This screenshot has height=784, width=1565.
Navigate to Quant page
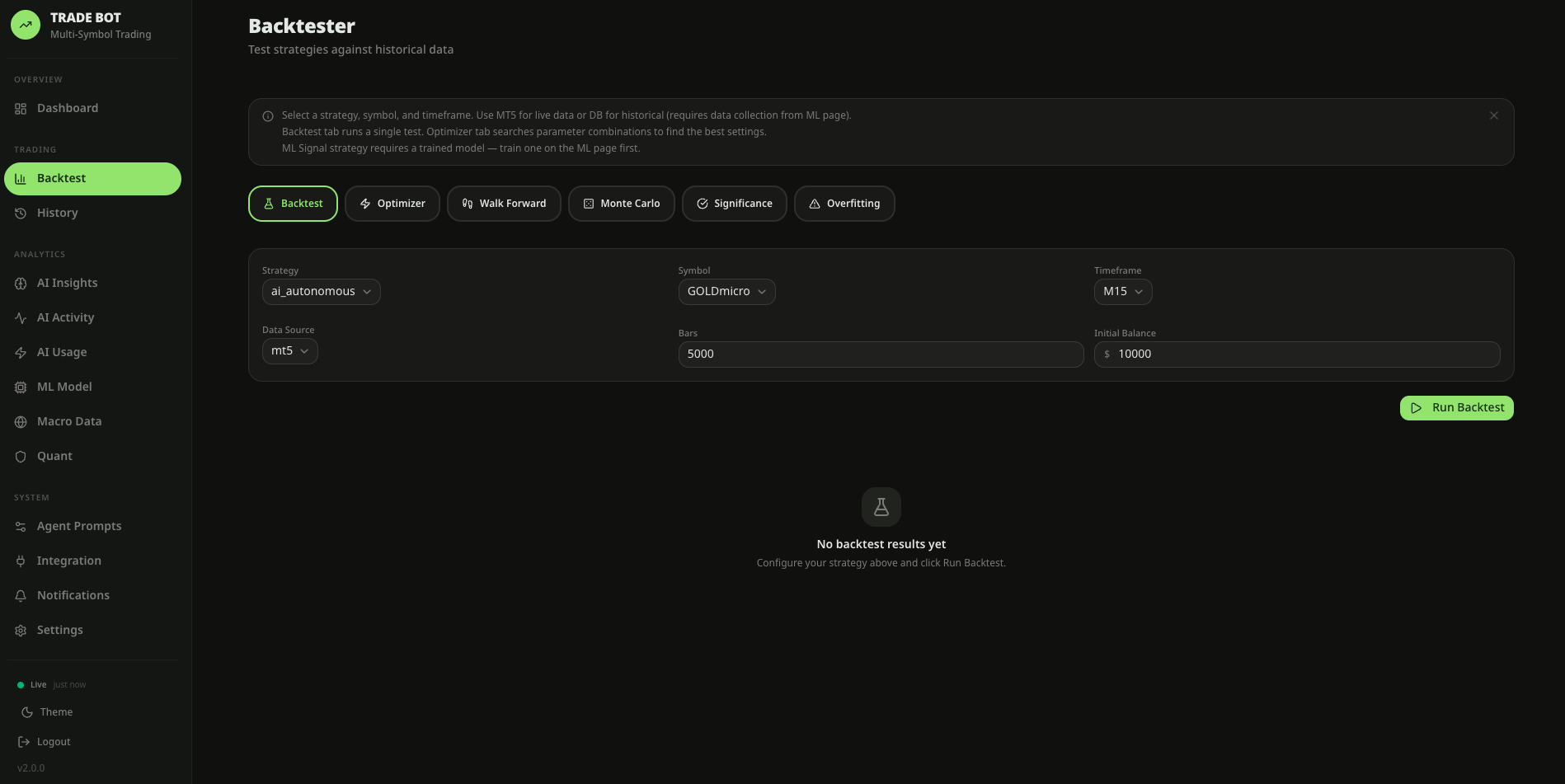click(x=92, y=457)
